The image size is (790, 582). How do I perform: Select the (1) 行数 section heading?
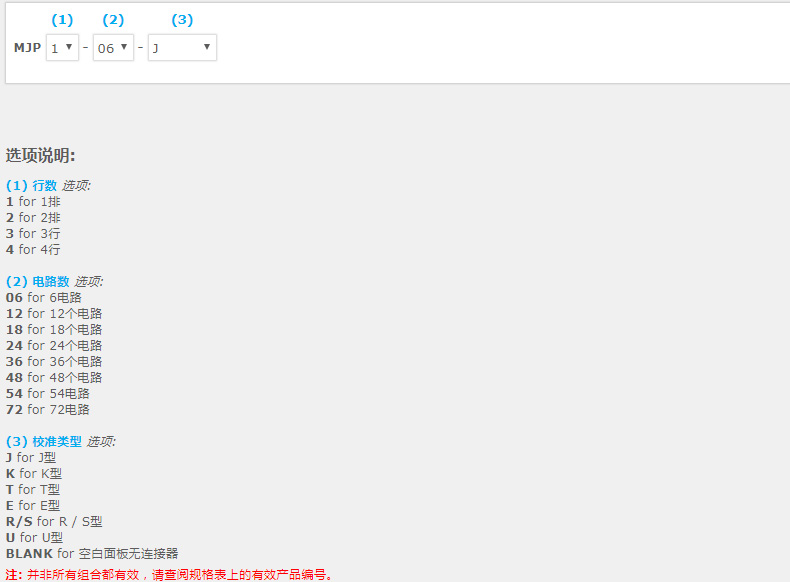click(x=32, y=185)
